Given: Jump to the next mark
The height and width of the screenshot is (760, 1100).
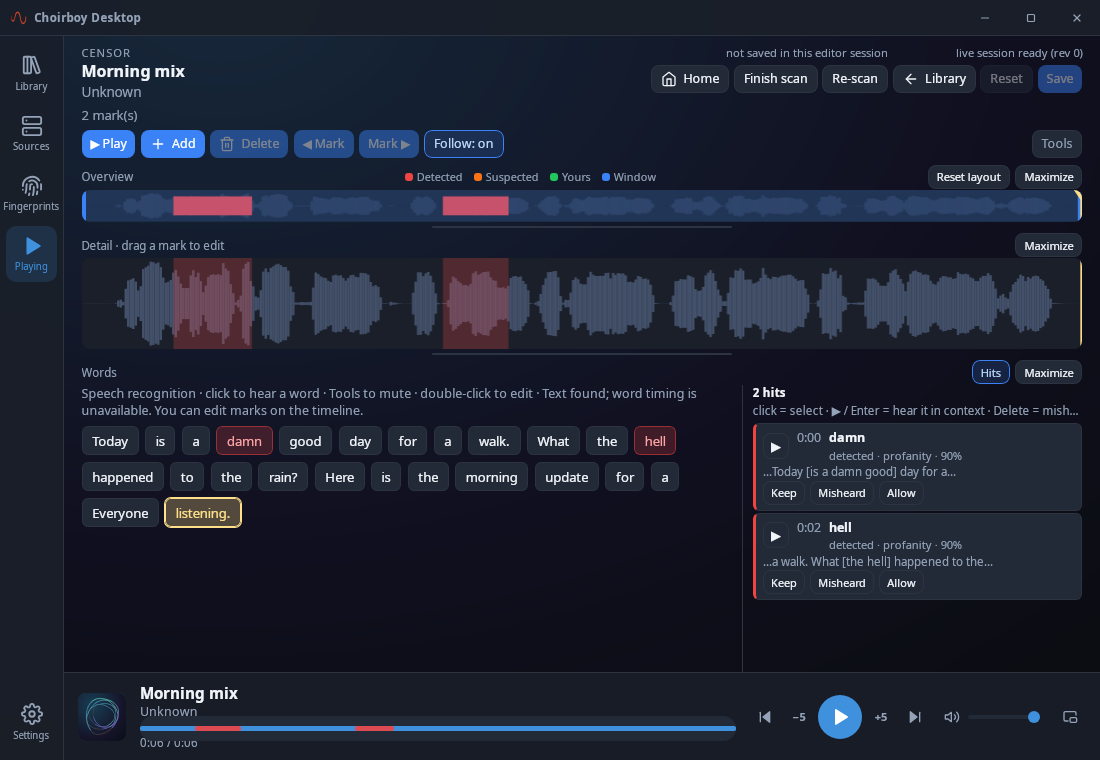Looking at the screenshot, I should [389, 144].
